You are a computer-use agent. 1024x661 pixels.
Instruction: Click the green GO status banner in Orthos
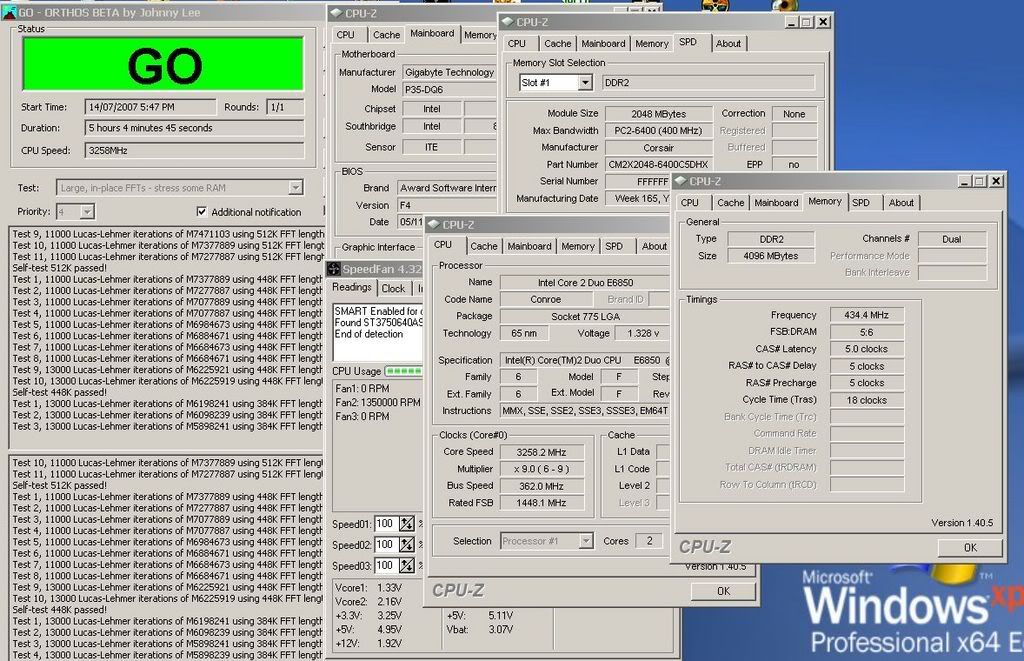163,63
